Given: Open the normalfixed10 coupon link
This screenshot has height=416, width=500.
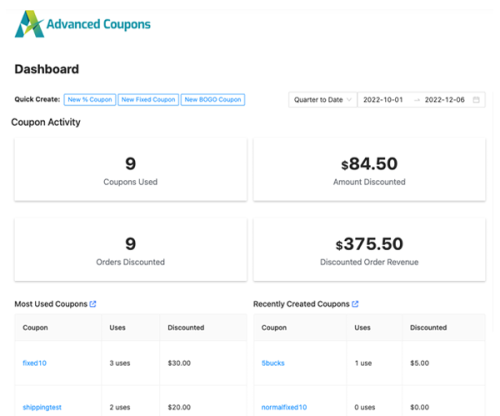Looking at the screenshot, I should (x=284, y=407).
